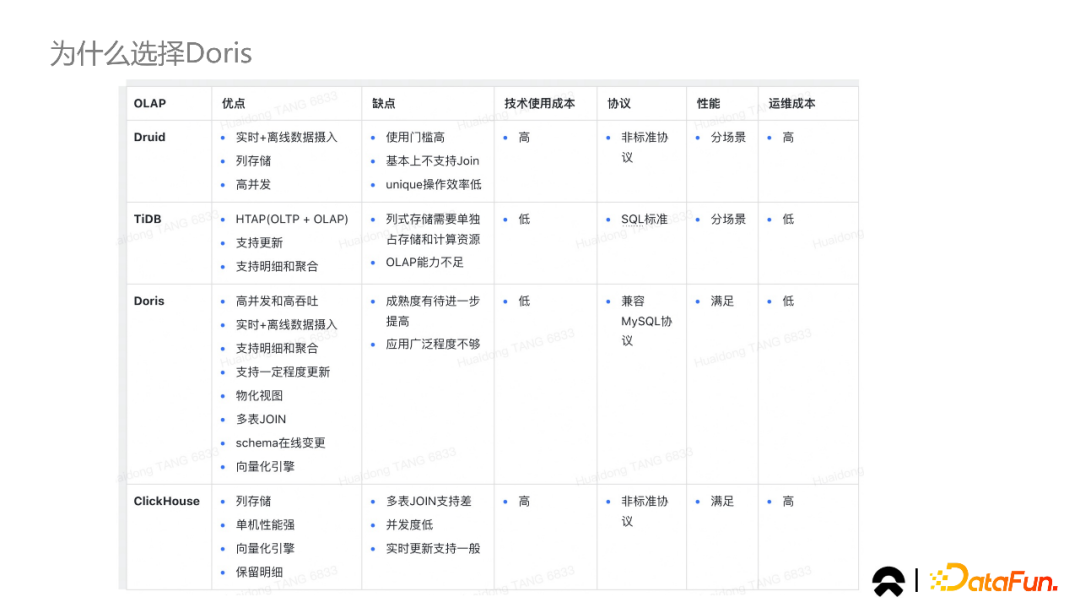
Task: Click 应用广泛程度不够 text
Action: click(x=433, y=344)
